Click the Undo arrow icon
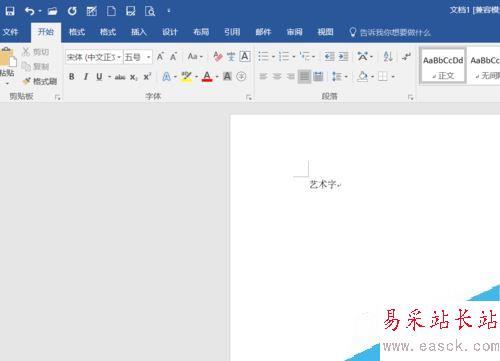500x361 pixels. pyautogui.click(x=29, y=11)
